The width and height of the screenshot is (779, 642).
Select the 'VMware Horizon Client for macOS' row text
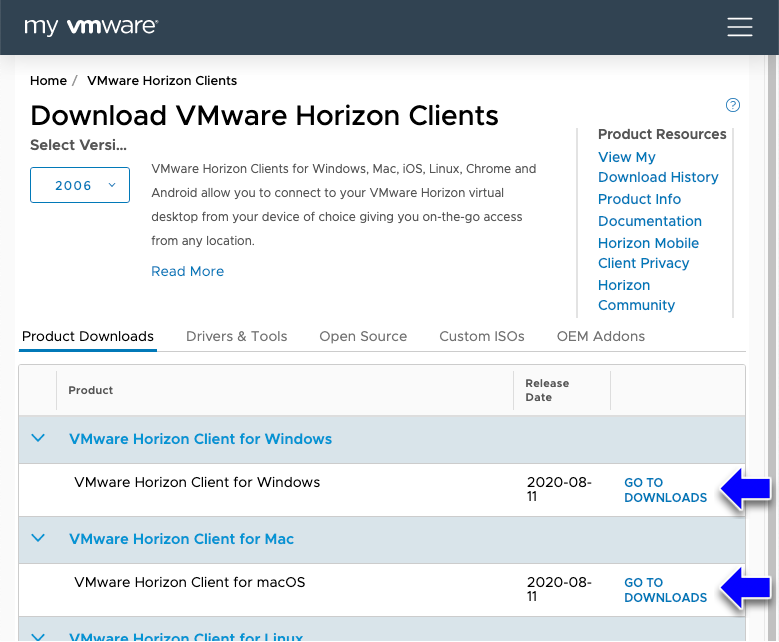click(x=190, y=582)
